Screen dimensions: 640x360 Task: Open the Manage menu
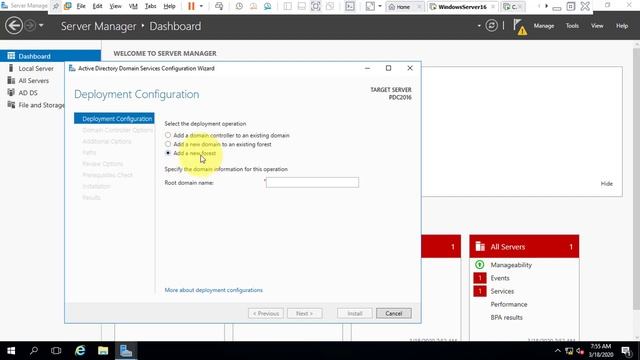tap(544, 26)
